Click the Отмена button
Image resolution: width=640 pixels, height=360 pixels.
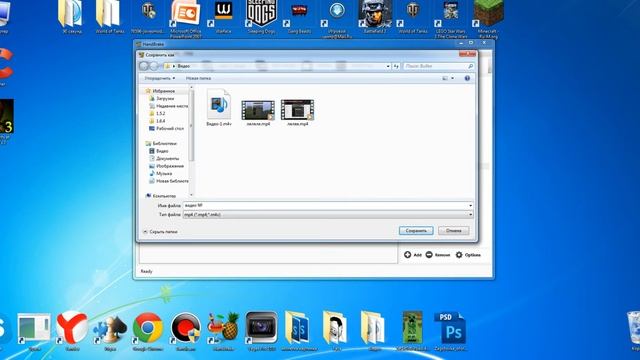(453, 231)
